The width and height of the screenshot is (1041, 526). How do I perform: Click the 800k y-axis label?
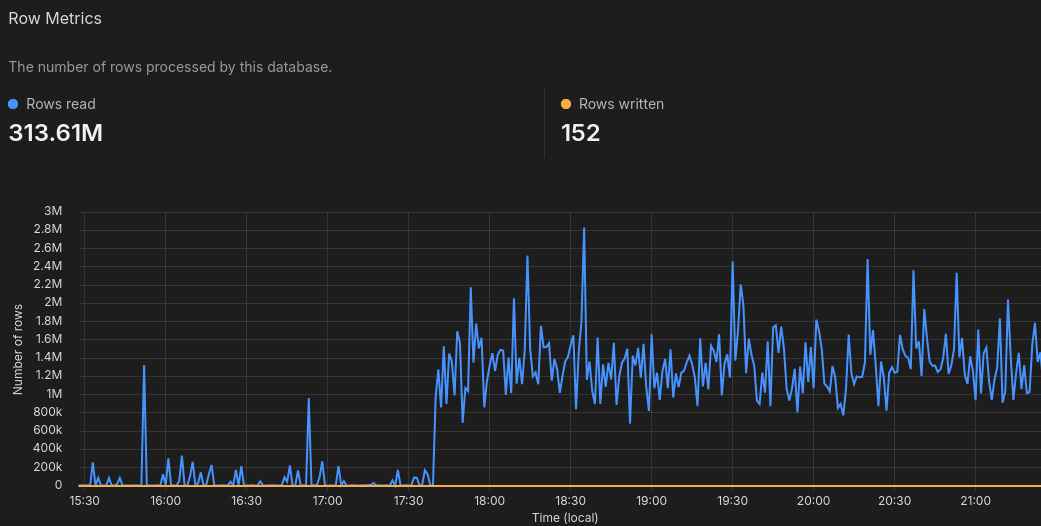pos(48,412)
